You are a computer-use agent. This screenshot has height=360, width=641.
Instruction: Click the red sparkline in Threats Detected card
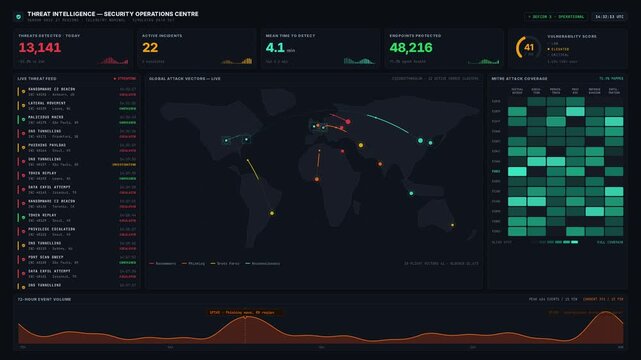click(x=113, y=60)
